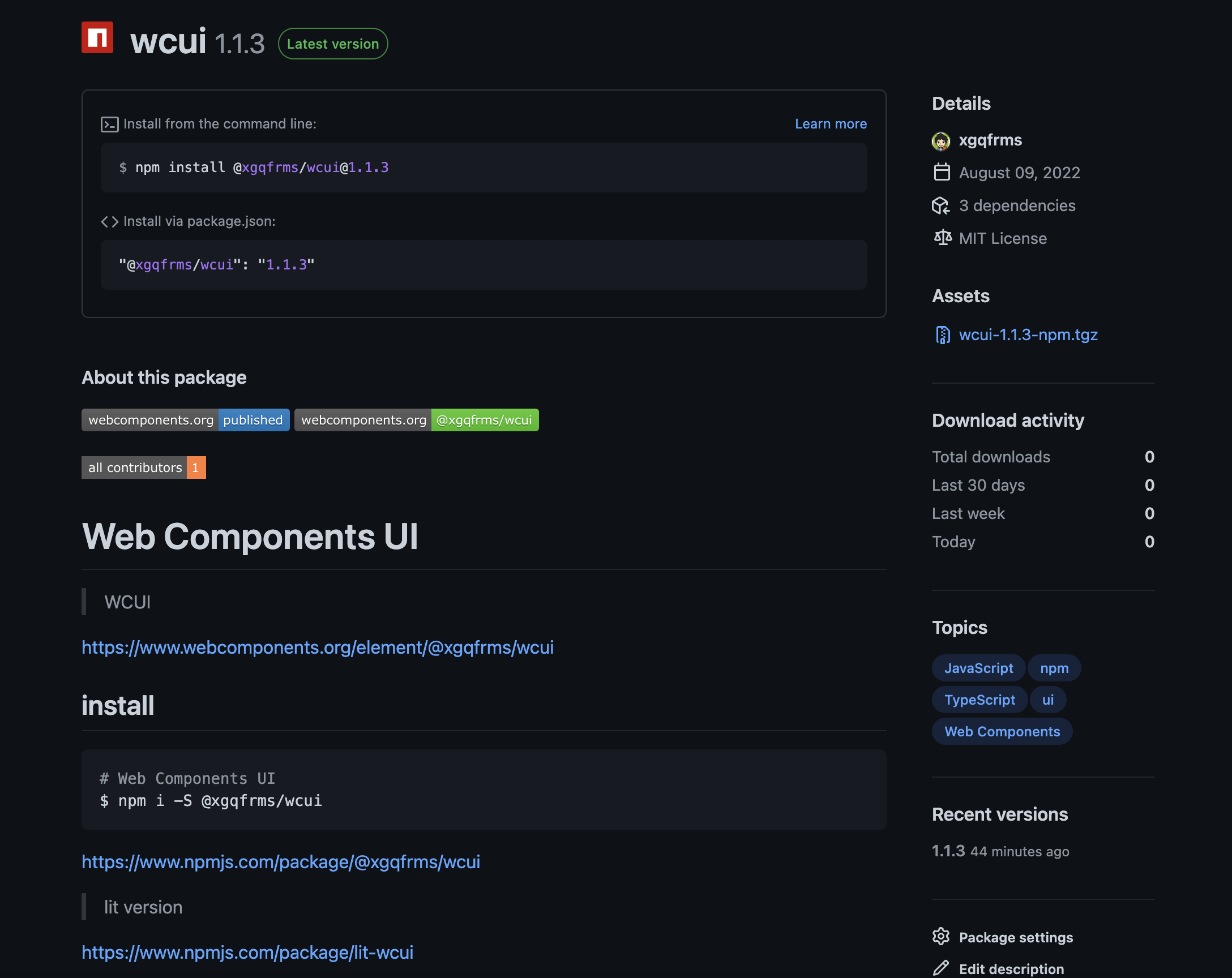This screenshot has height=978, width=1232.
Task: Select the npm topic tag
Action: coord(1054,668)
